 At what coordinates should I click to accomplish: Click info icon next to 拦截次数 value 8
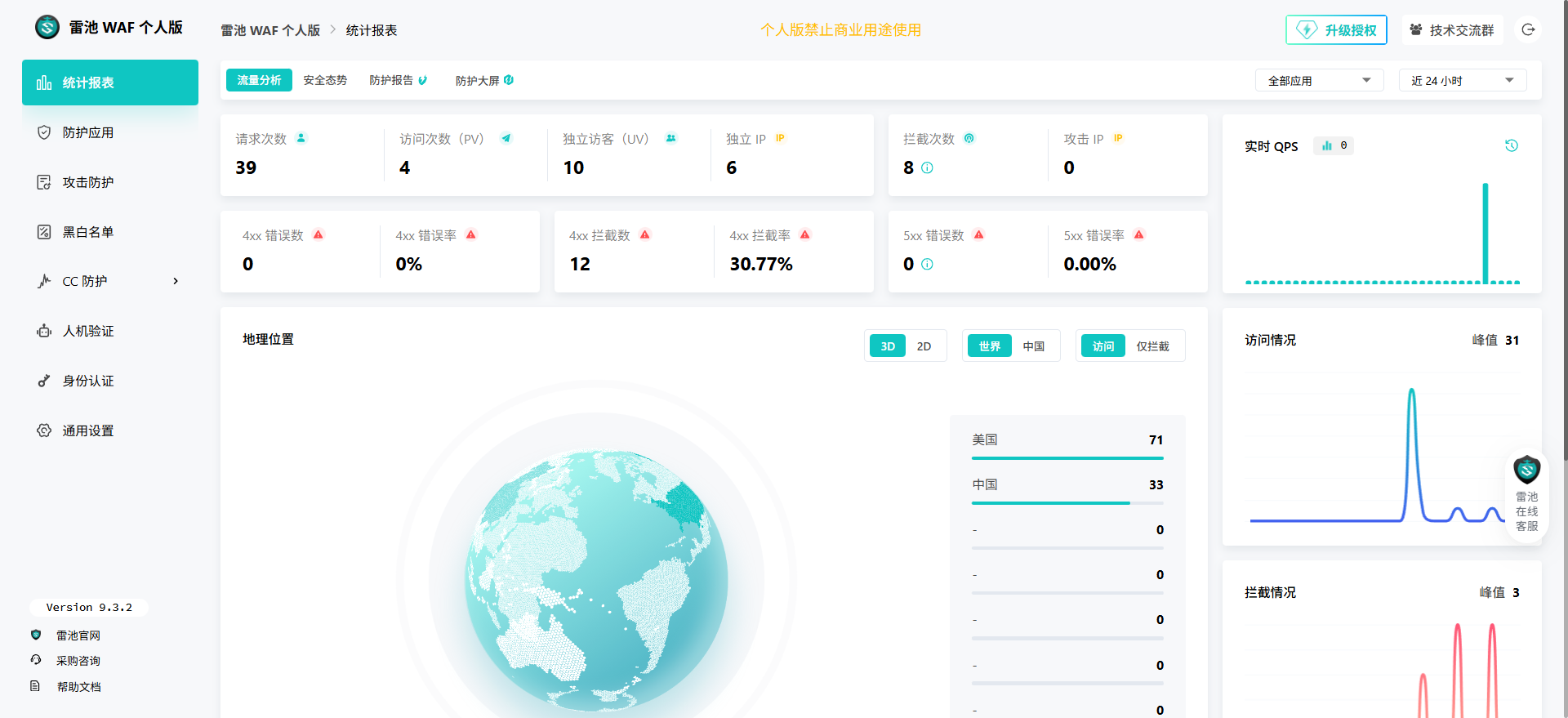tap(927, 167)
